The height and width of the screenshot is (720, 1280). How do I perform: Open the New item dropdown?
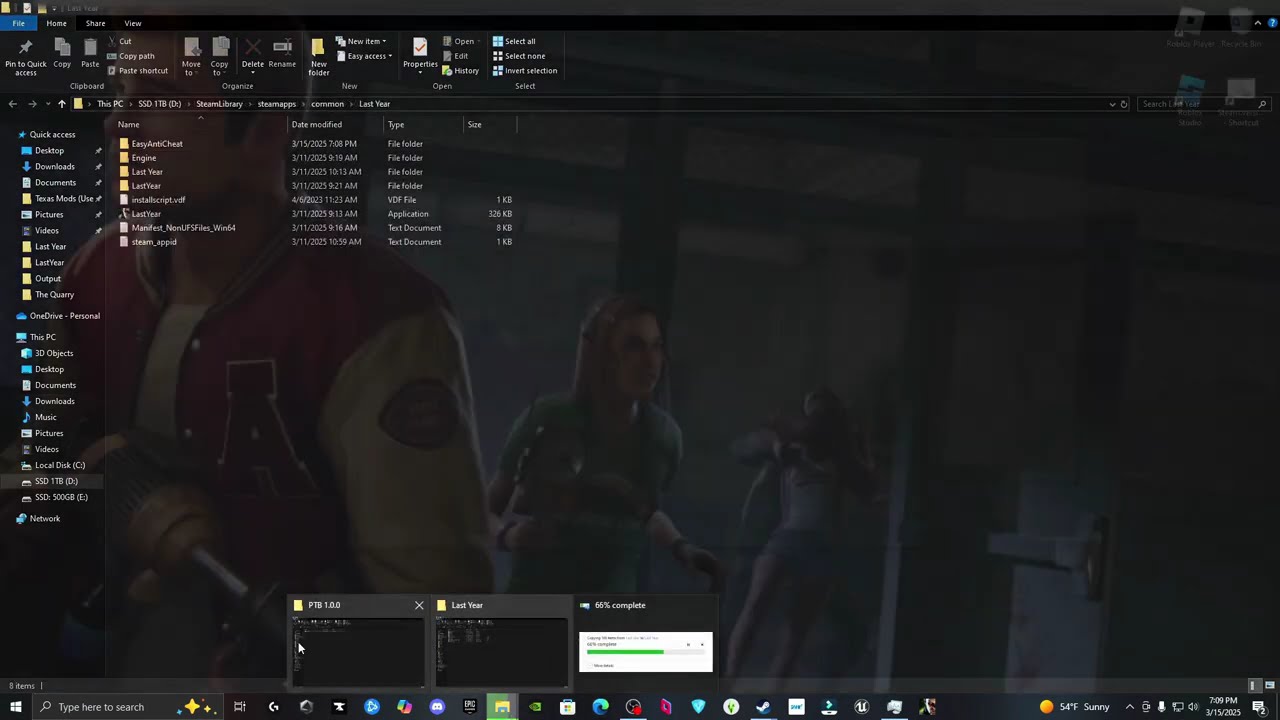tap(361, 41)
